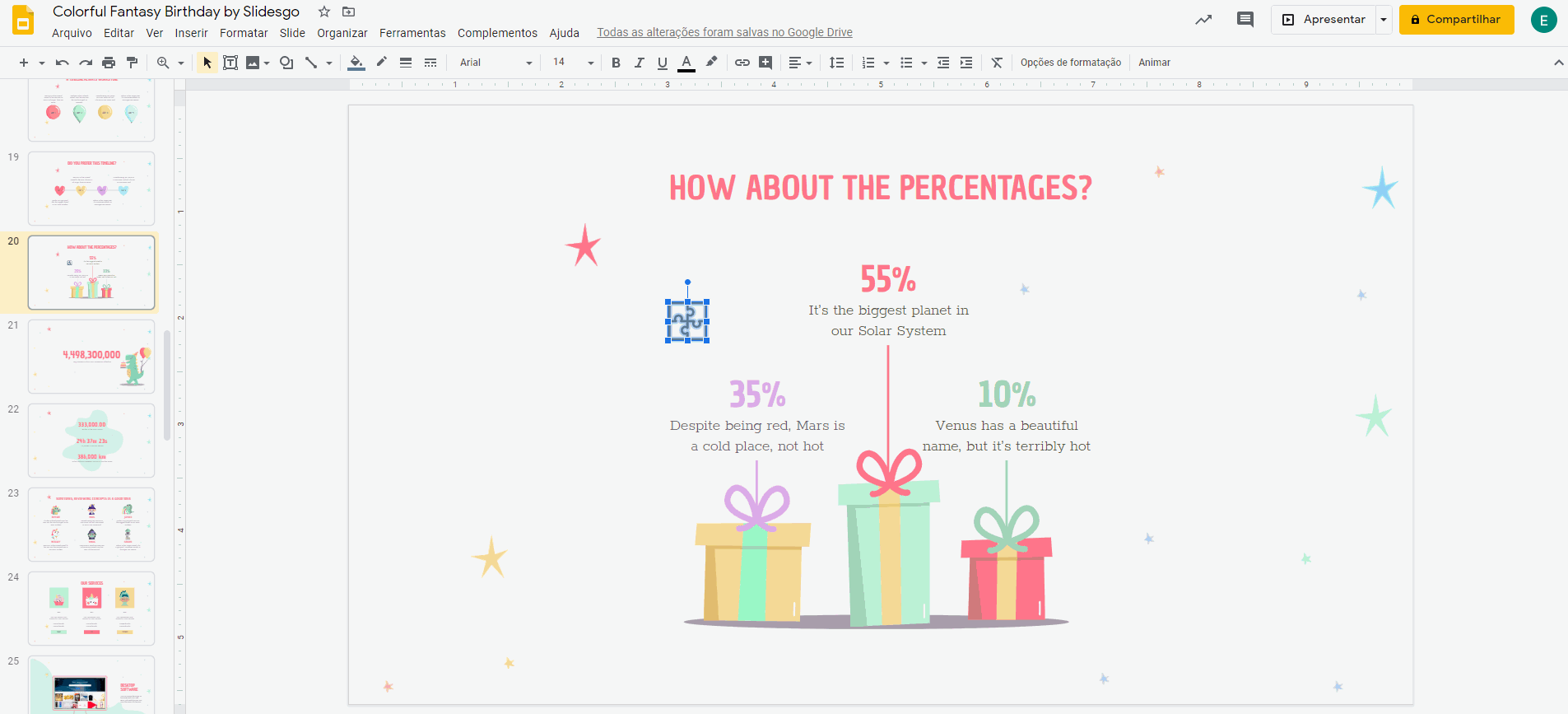Image resolution: width=1568 pixels, height=714 pixels.
Task: Click the print icon
Action: coord(109,63)
